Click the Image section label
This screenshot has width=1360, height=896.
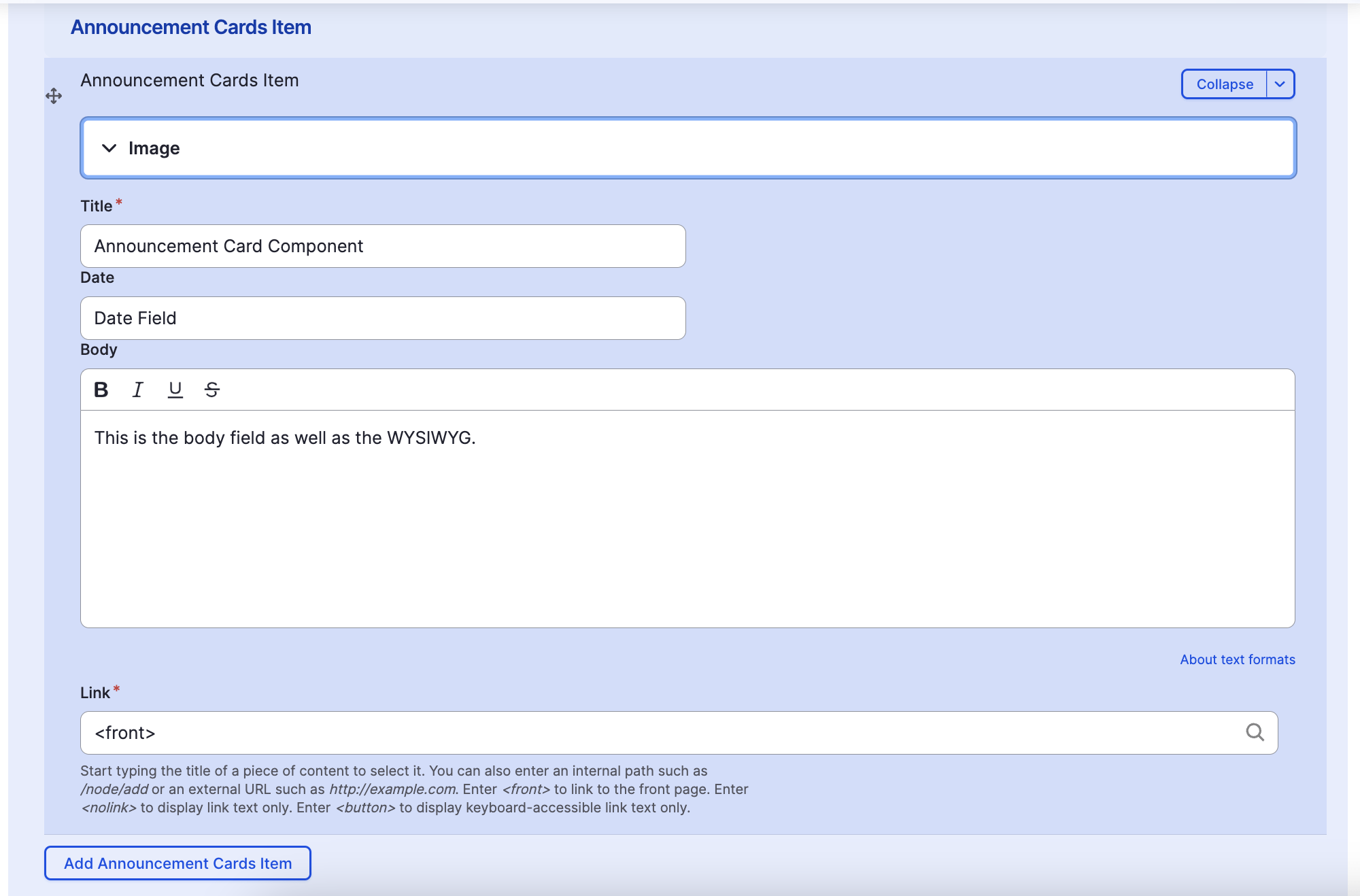[x=154, y=148]
